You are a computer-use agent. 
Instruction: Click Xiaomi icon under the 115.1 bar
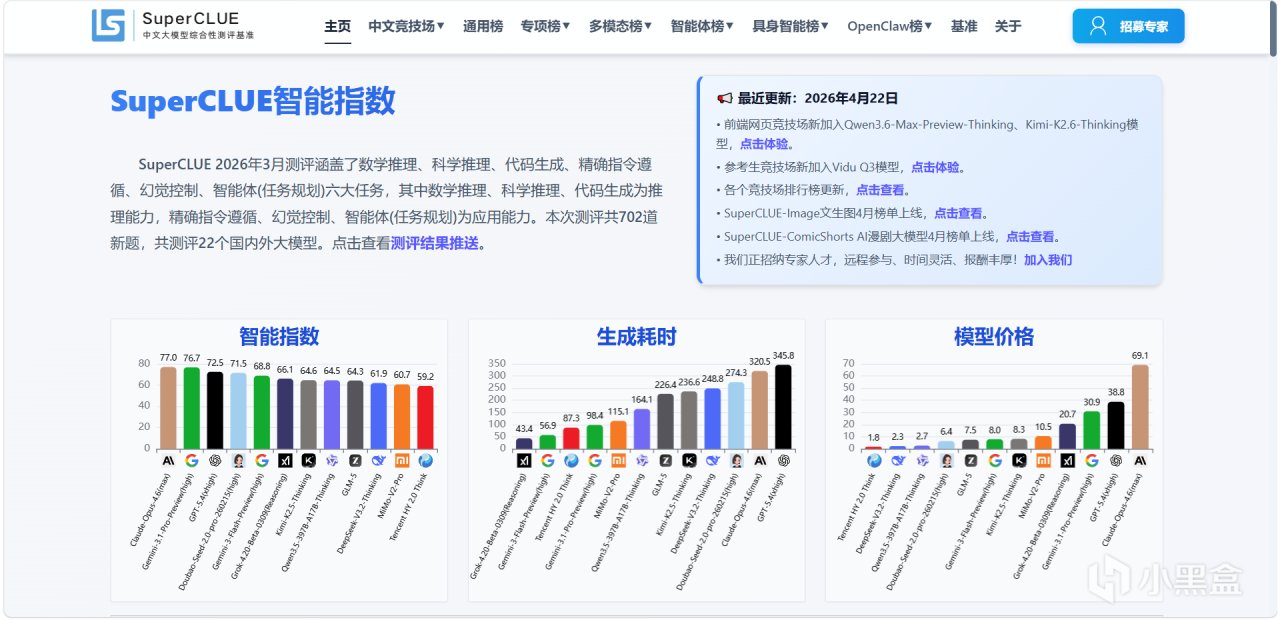pos(618,460)
